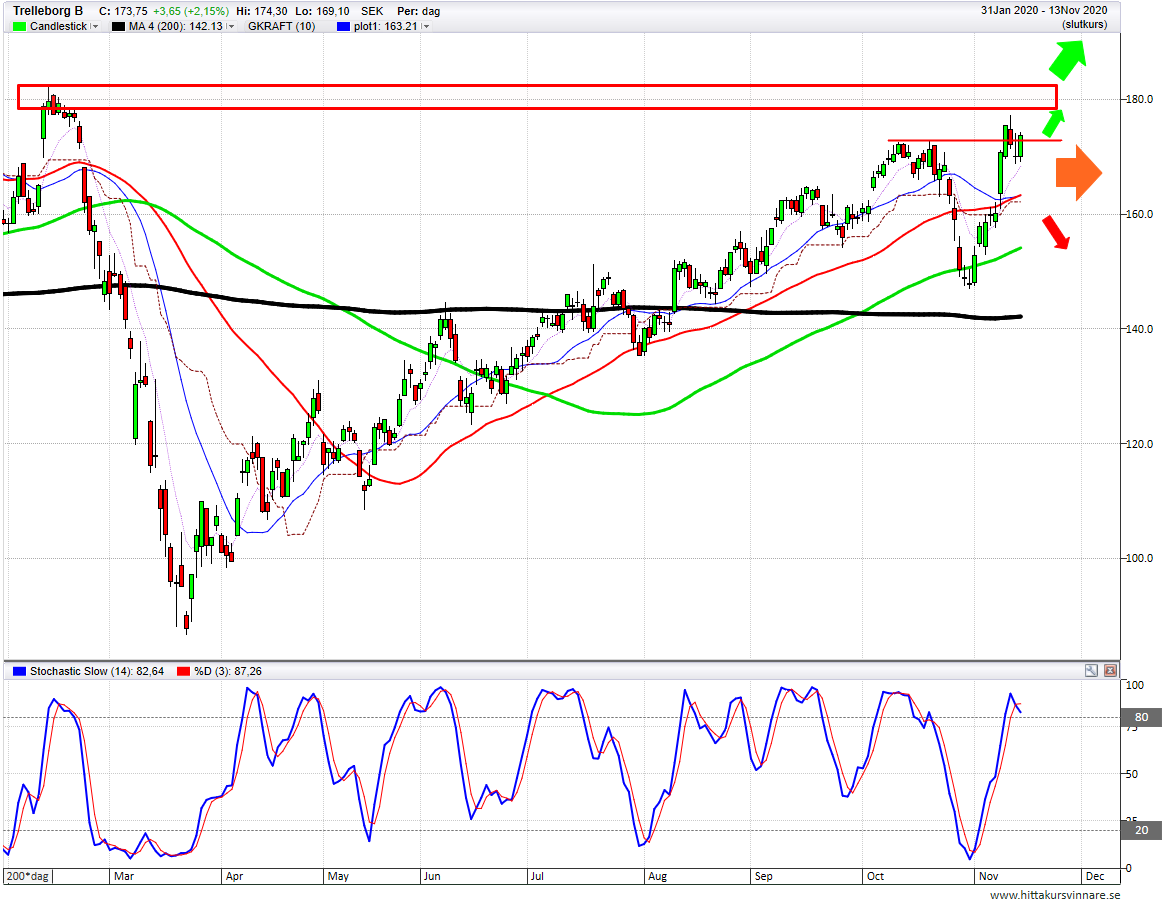
Task: Click the Aug label on time axis
Action: click(658, 876)
